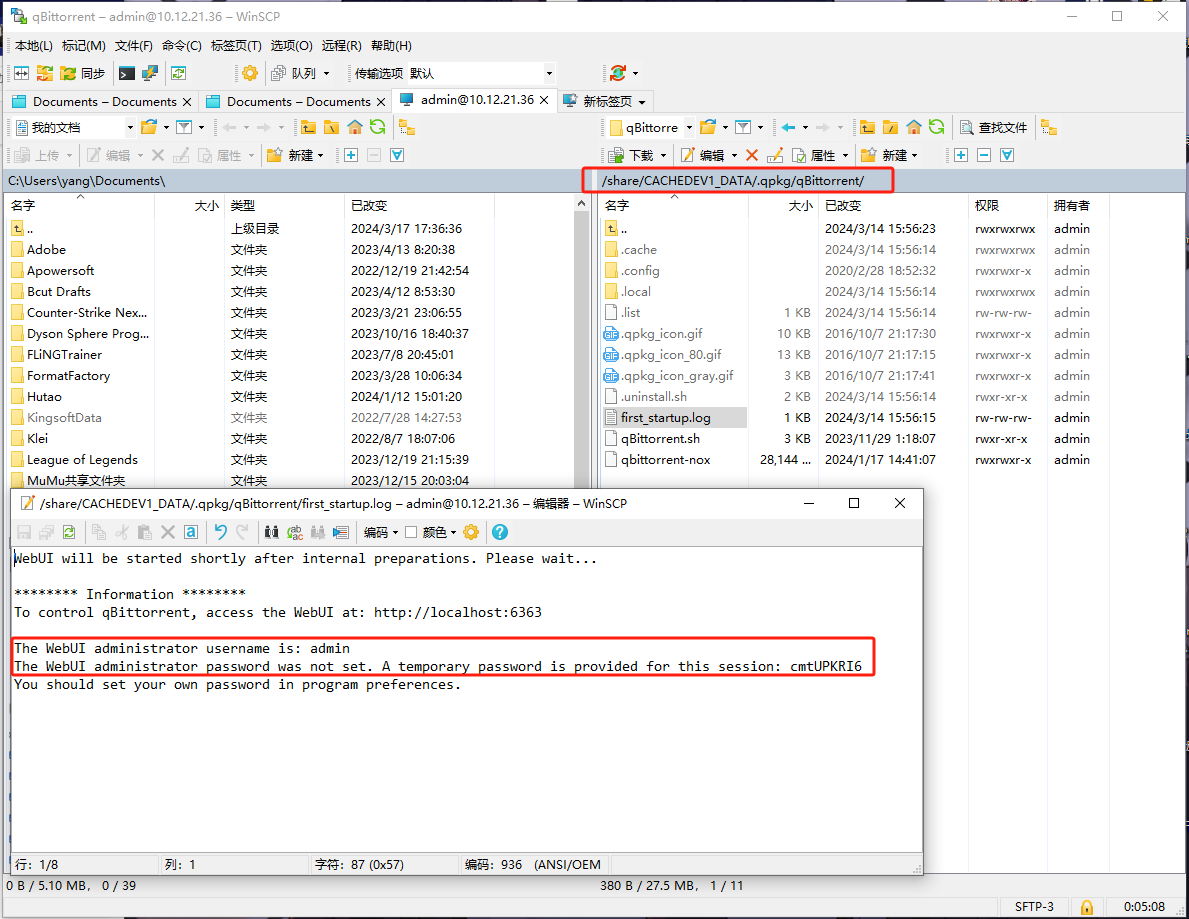Viewport: 1189px width, 919px height.
Task: Expand the 队列 queue dropdown arrow
Action: pos(327,74)
